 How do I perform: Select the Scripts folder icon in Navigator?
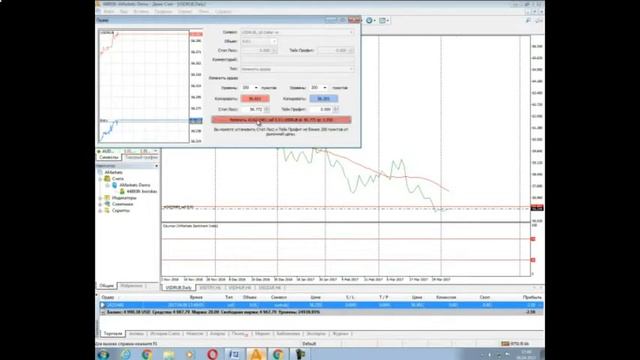tap(107, 211)
